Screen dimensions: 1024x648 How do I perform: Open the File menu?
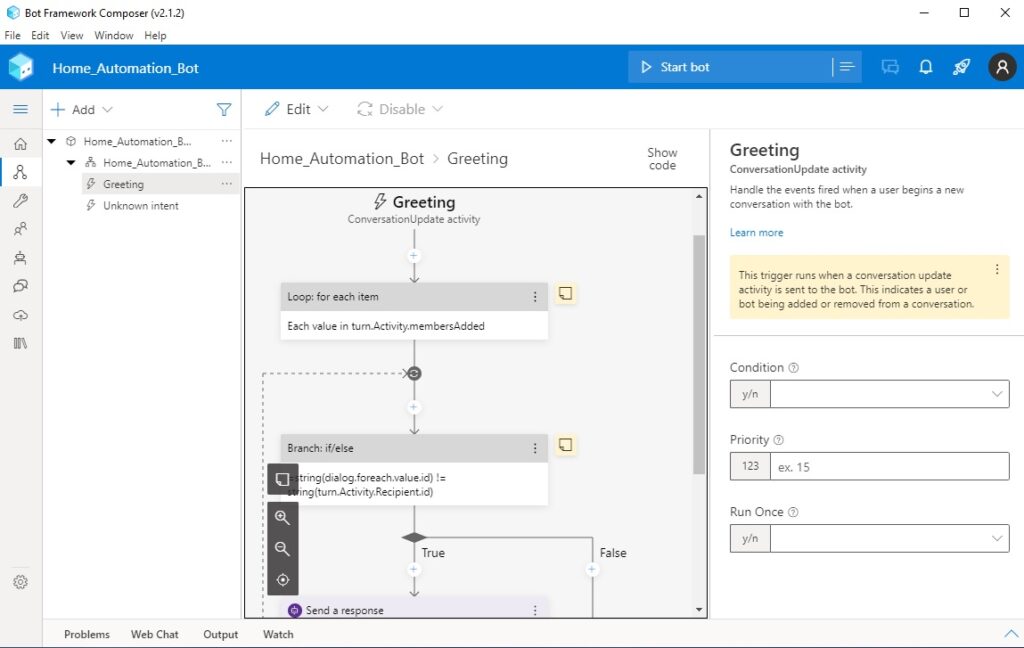[x=13, y=35]
